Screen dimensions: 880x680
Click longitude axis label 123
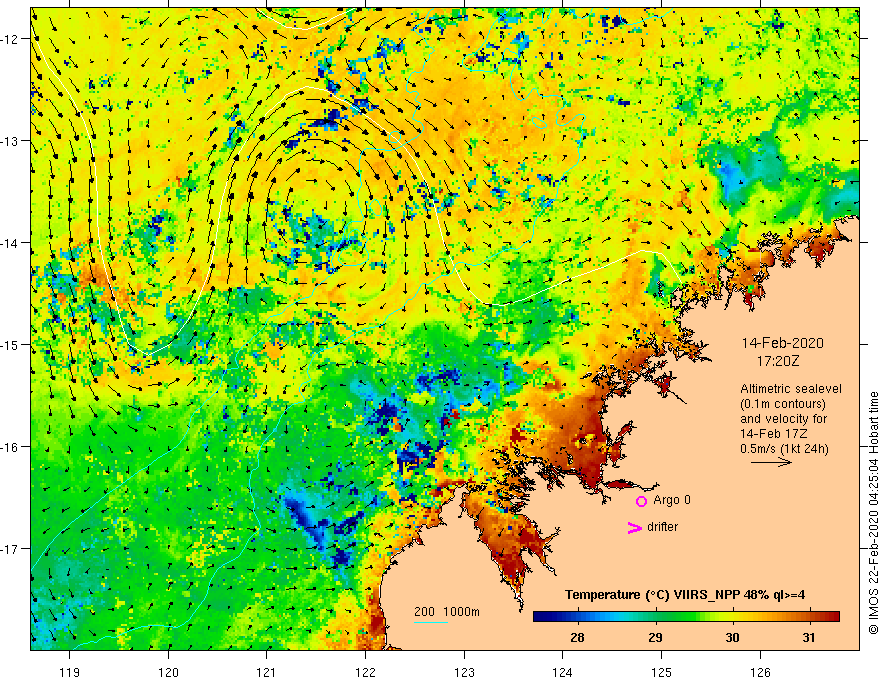(x=464, y=672)
